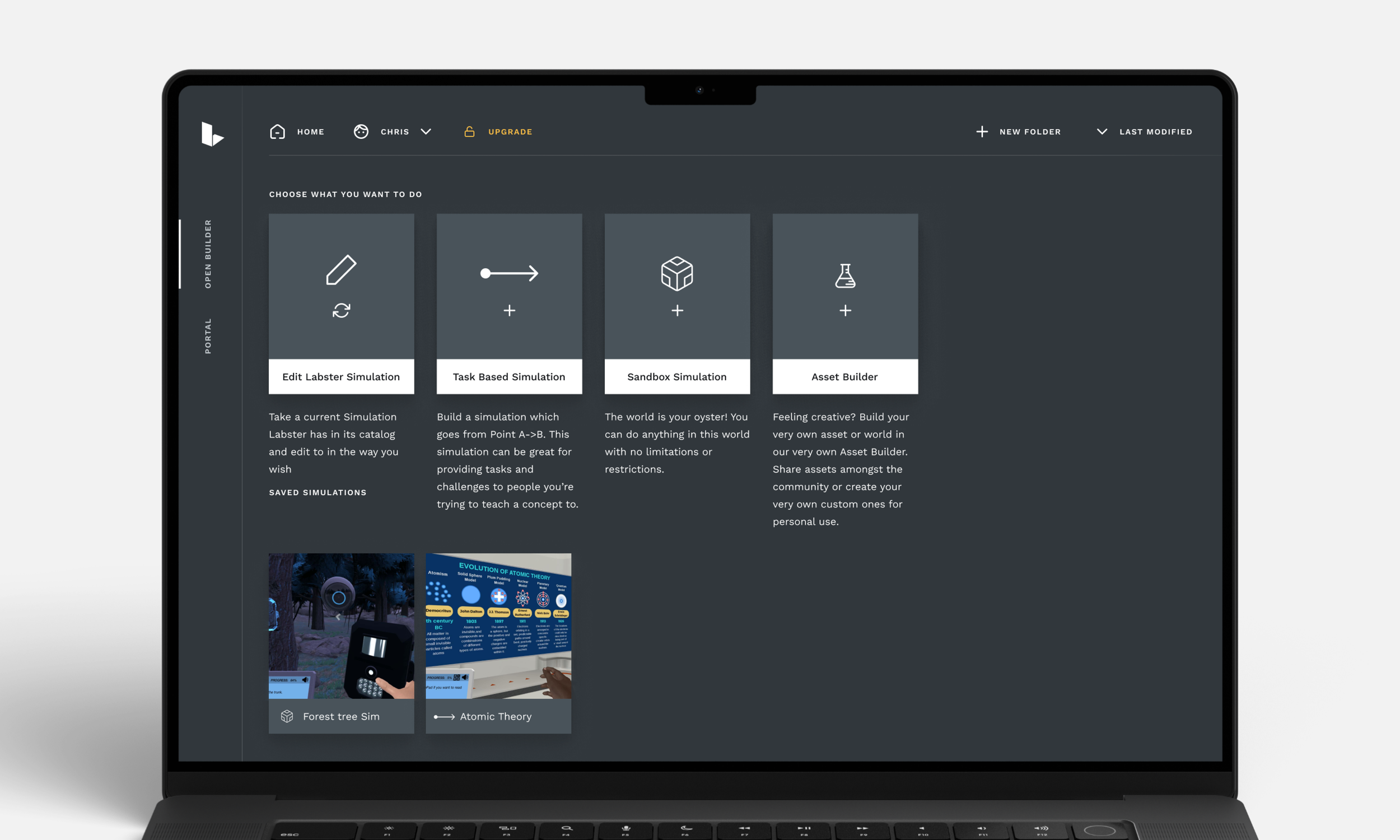Image resolution: width=1400 pixels, height=840 pixels.
Task: Click the Upgrade link
Action: 510,132
